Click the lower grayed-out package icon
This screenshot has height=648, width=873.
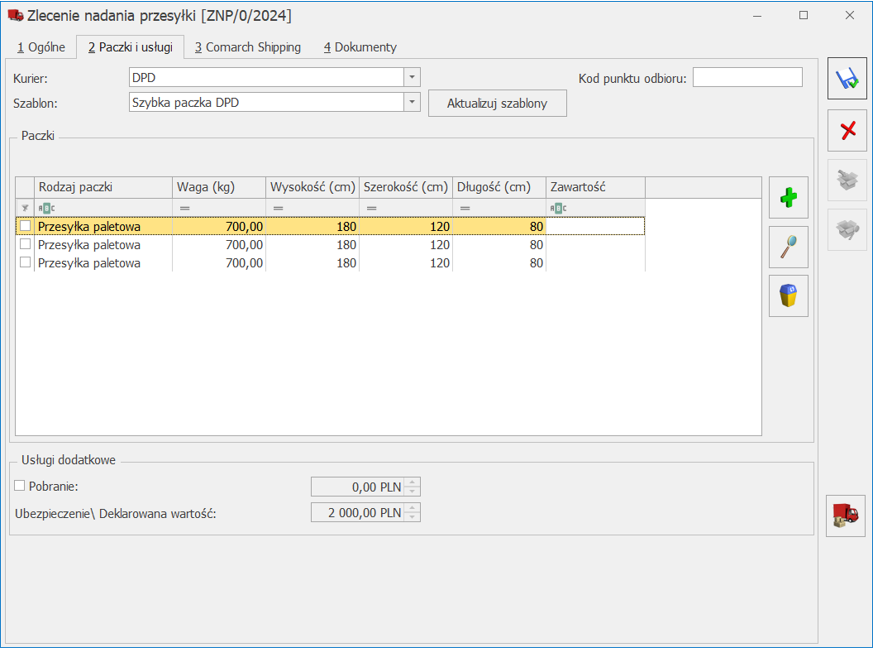tap(846, 230)
